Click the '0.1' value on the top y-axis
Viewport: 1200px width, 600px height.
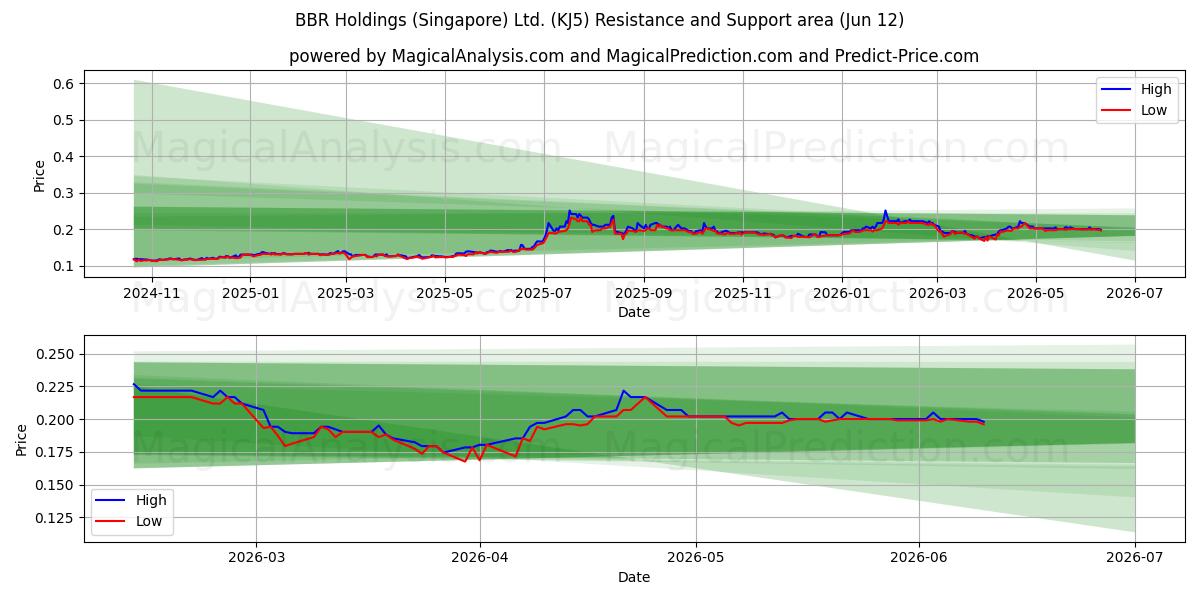(x=65, y=266)
